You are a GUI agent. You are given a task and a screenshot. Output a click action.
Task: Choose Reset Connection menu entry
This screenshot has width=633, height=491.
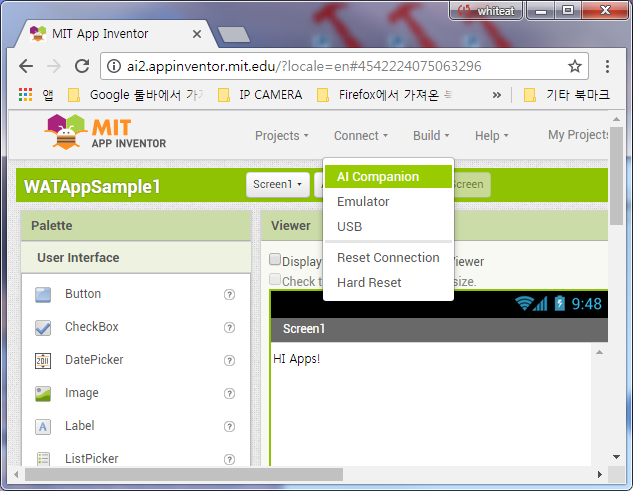[x=388, y=258]
